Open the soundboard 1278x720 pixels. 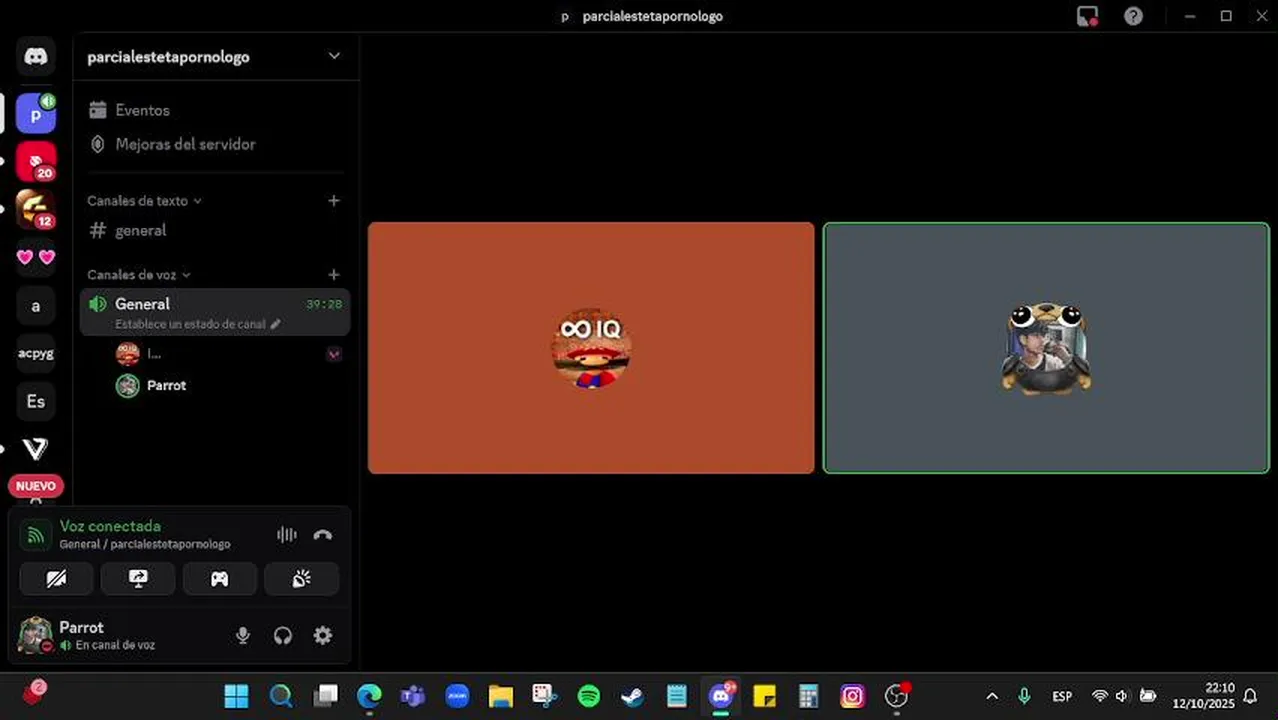point(301,579)
